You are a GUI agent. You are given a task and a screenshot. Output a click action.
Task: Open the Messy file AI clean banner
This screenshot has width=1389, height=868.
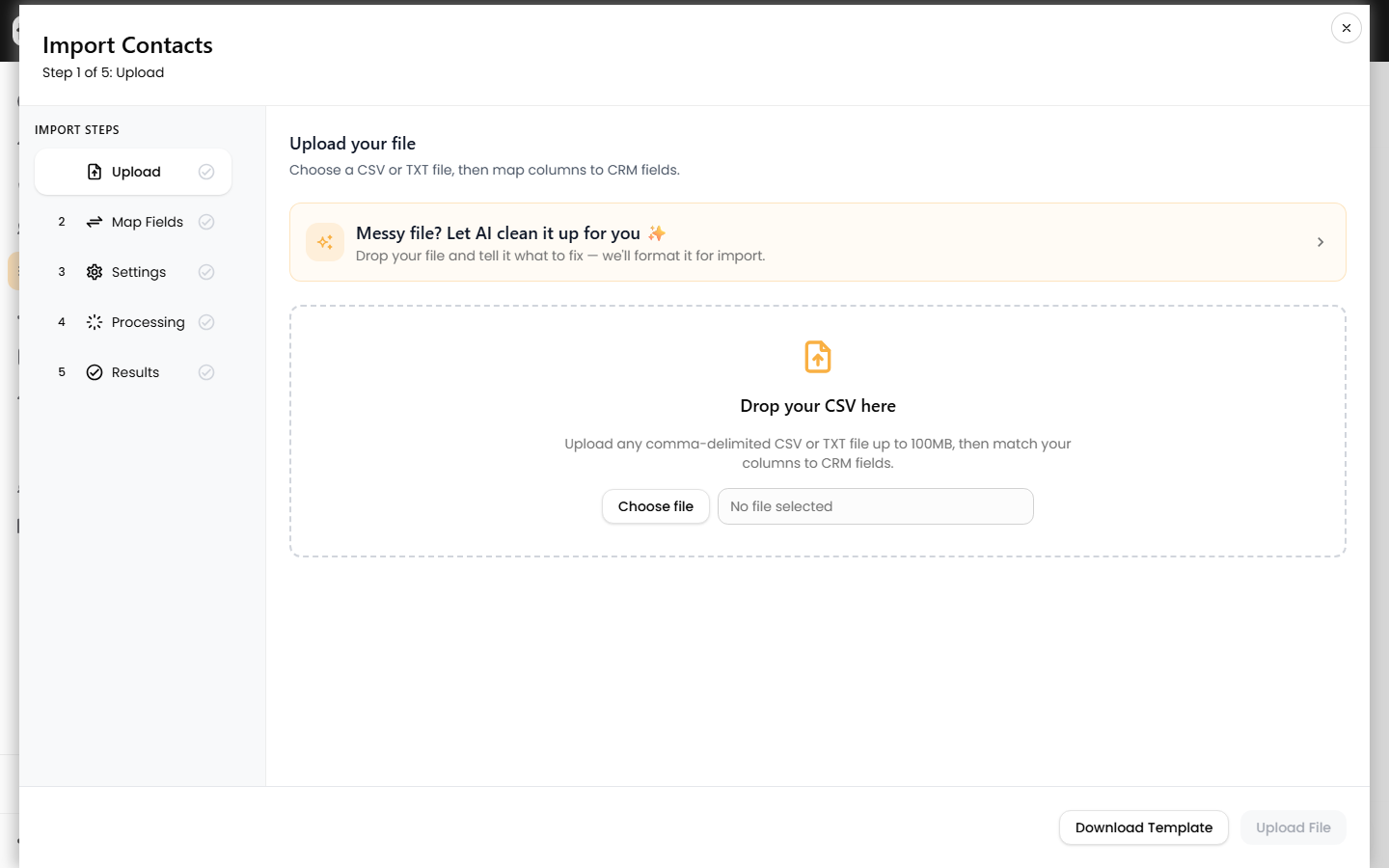click(x=817, y=242)
